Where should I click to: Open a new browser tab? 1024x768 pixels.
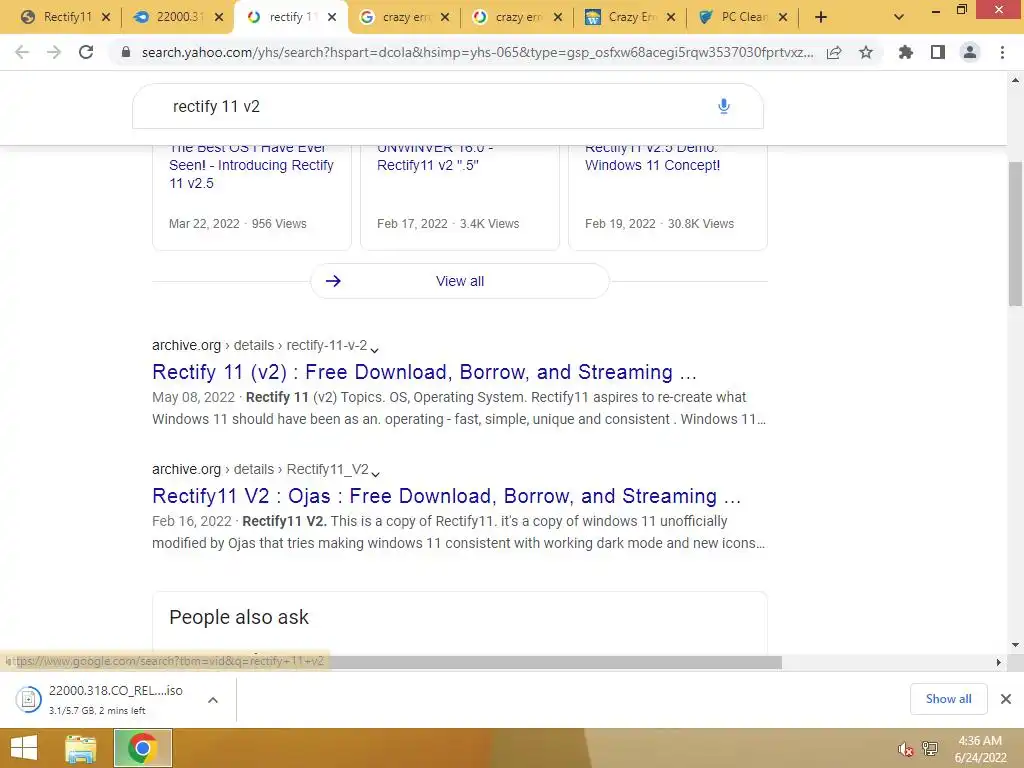[x=821, y=18]
